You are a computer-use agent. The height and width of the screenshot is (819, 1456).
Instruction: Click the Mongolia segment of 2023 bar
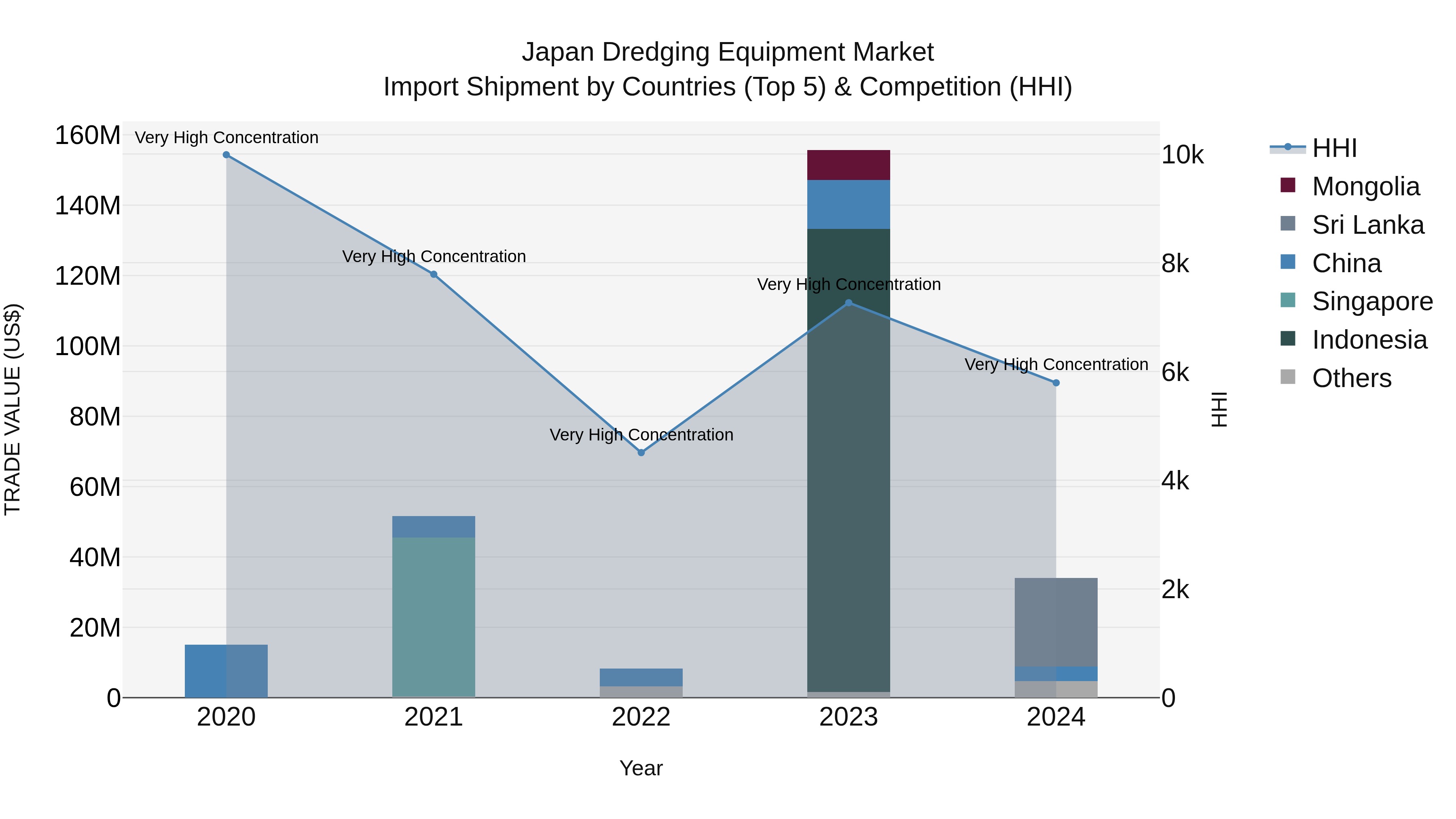tap(849, 165)
